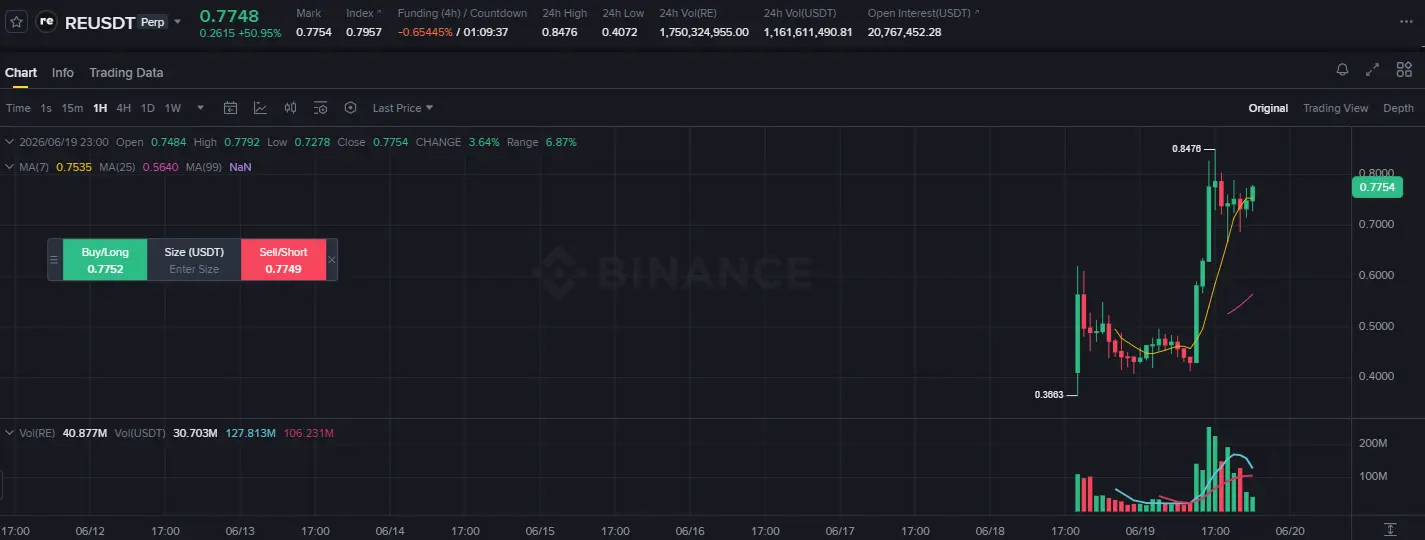Click the last price 0.7748
The width and height of the screenshot is (1425, 540).
click(229, 15)
